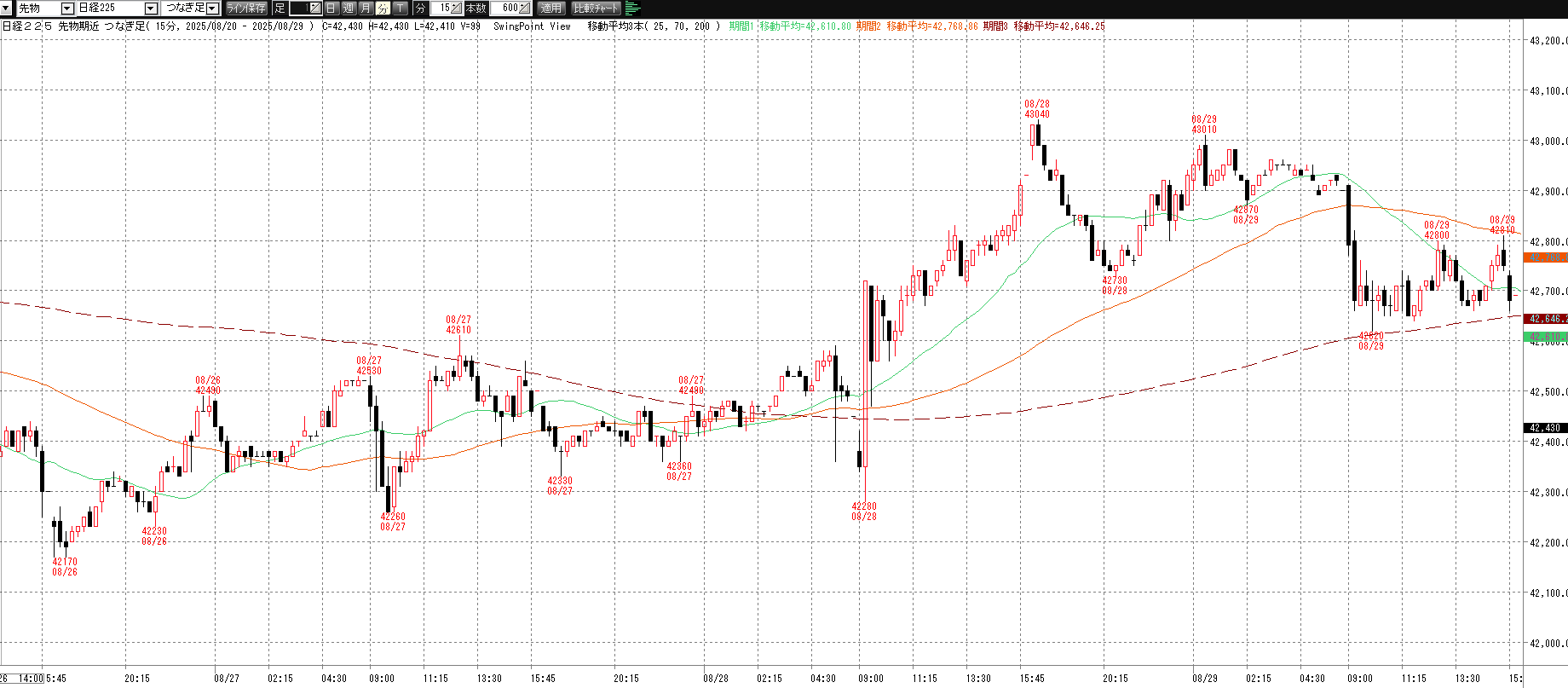Click the 42,430 current price marker
Screen dimensions: 1568x688
[1545, 428]
